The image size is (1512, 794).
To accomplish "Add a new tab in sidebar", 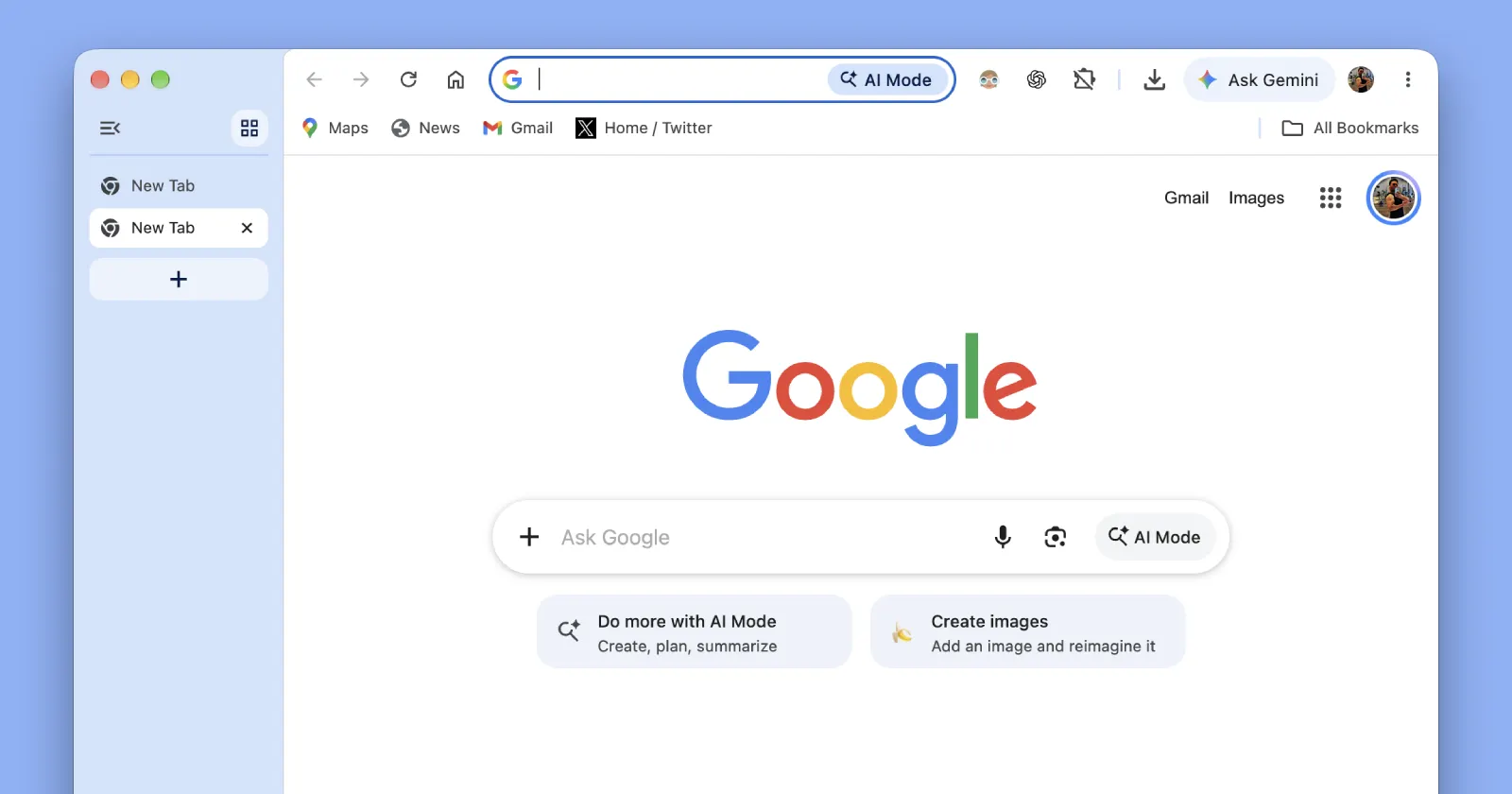I will point(179,280).
